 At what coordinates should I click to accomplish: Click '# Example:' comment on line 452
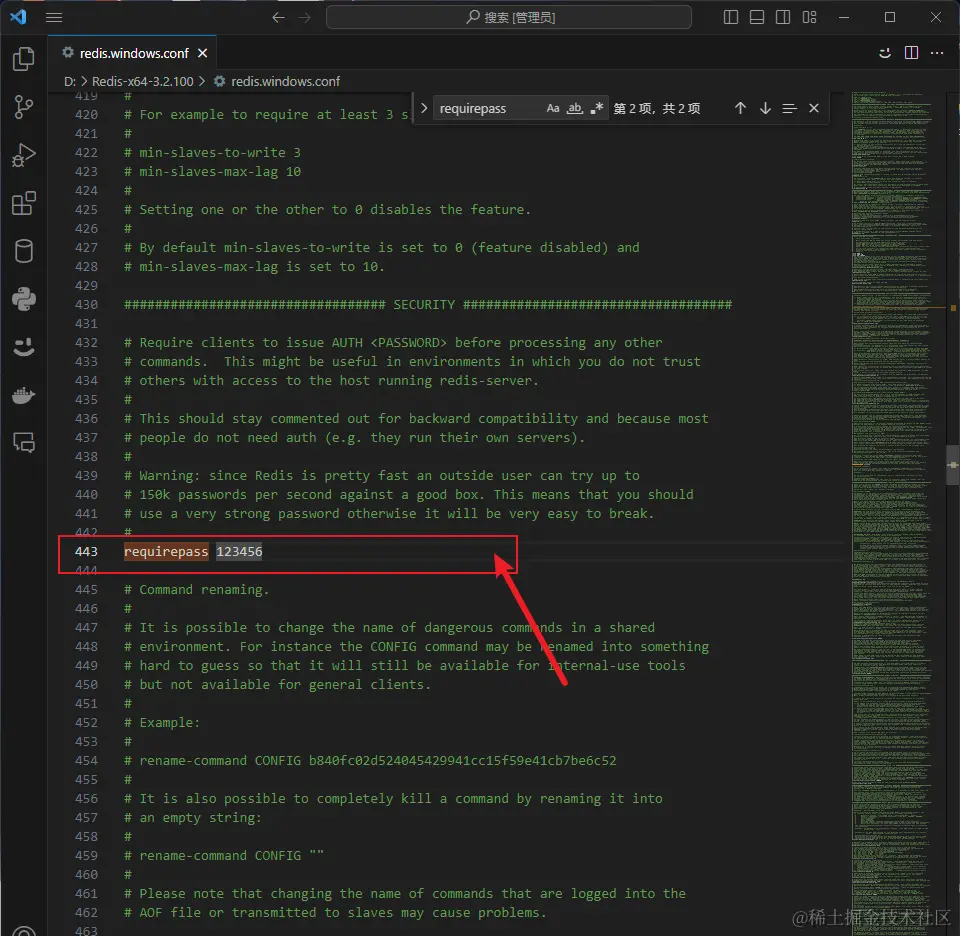[162, 722]
